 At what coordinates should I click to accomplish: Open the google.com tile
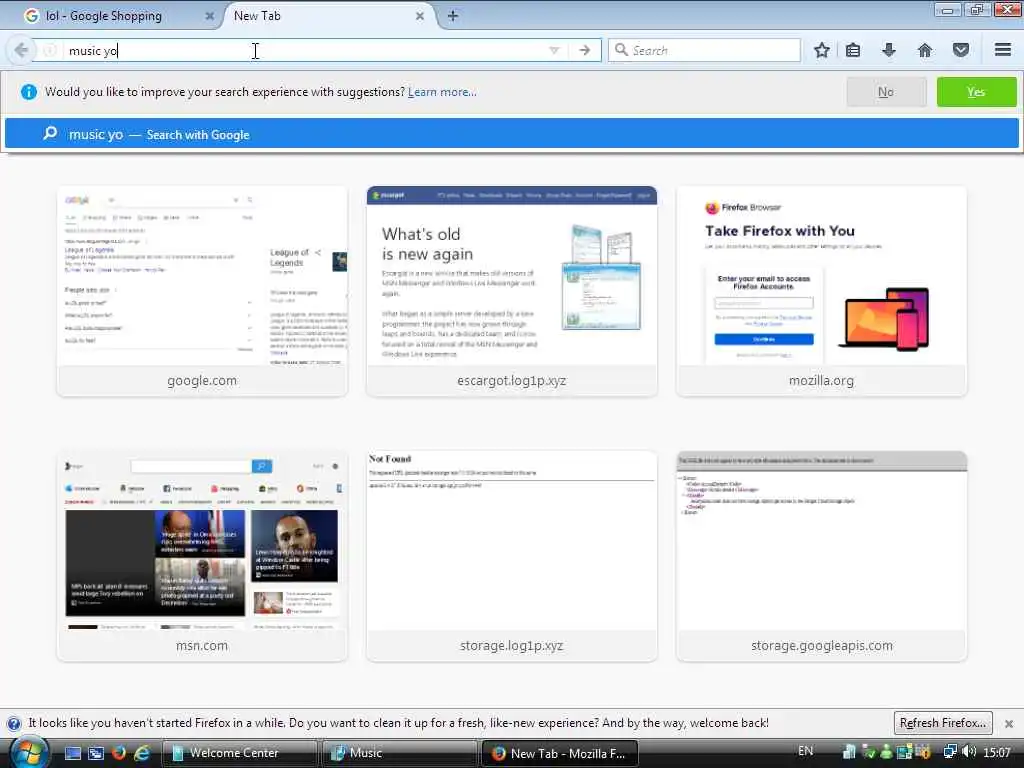[202, 291]
